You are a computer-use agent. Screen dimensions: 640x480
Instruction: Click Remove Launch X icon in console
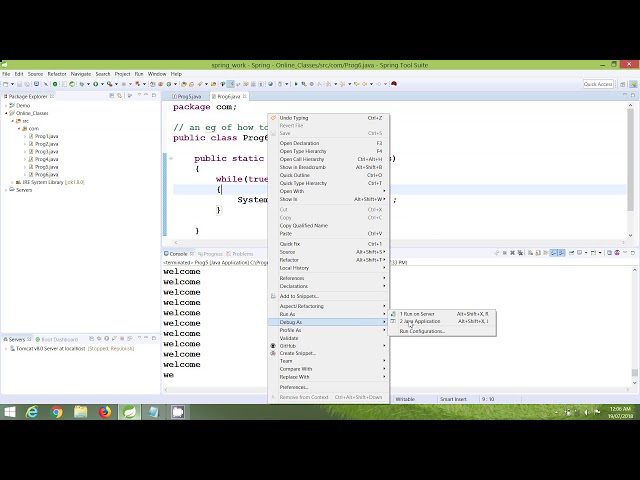(x=512, y=253)
